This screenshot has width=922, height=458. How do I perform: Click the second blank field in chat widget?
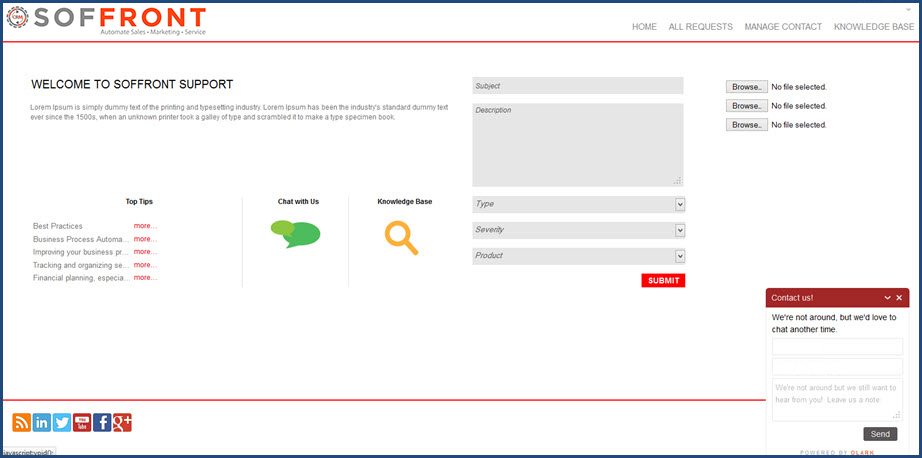[x=837, y=367]
